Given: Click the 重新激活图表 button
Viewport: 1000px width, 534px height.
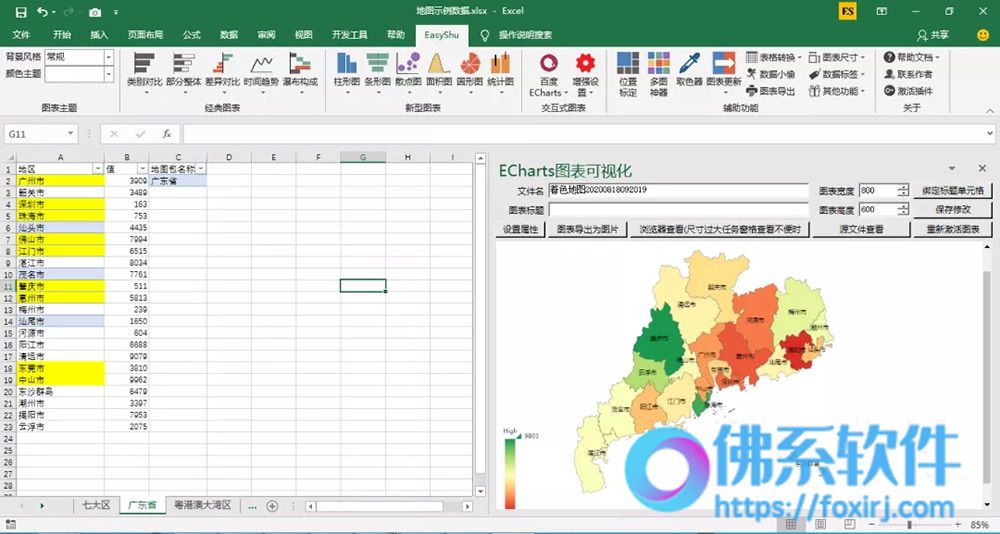Looking at the screenshot, I should click(x=953, y=230).
